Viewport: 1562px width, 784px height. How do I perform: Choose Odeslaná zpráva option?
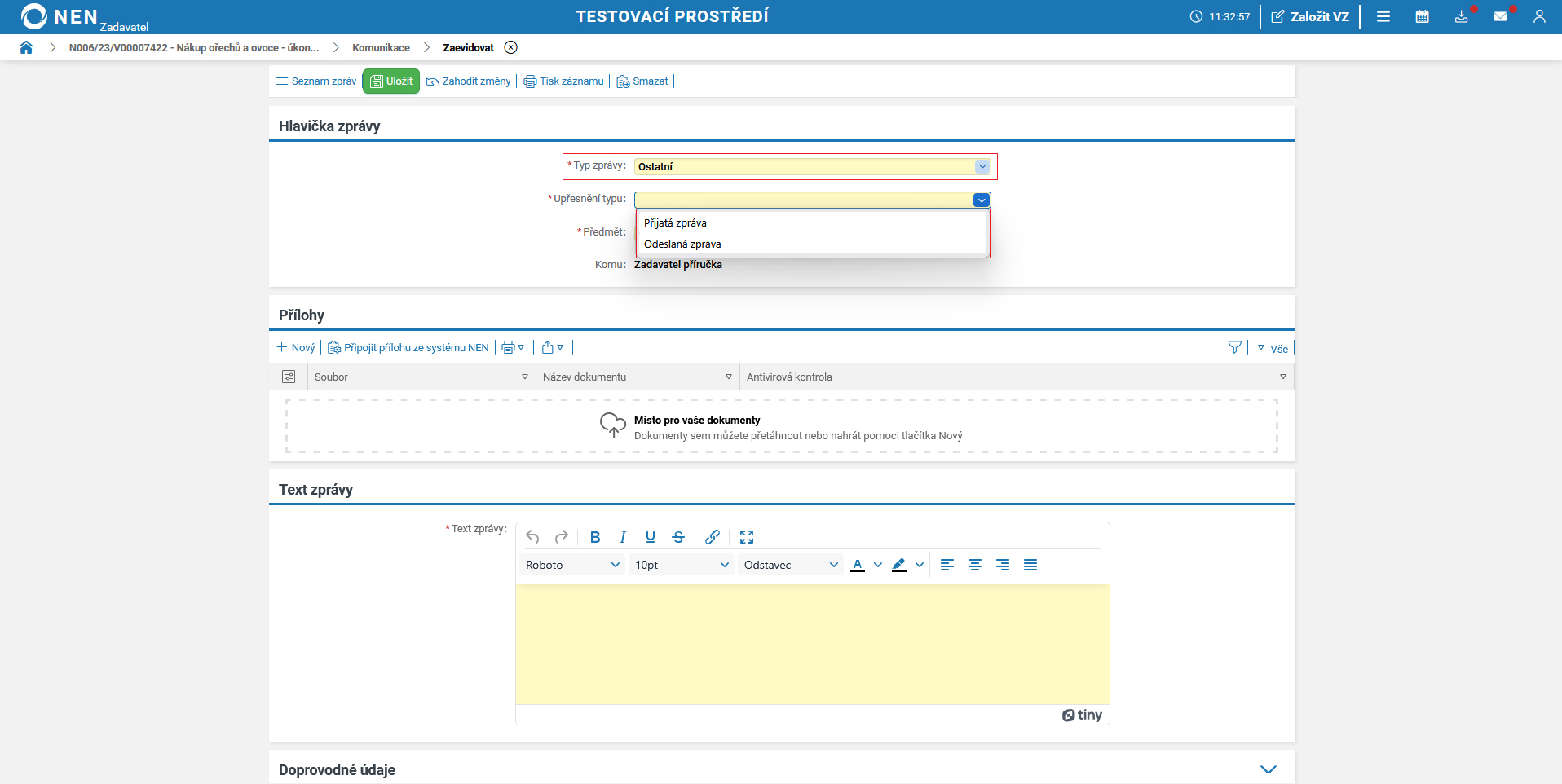[x=682, y=244]
